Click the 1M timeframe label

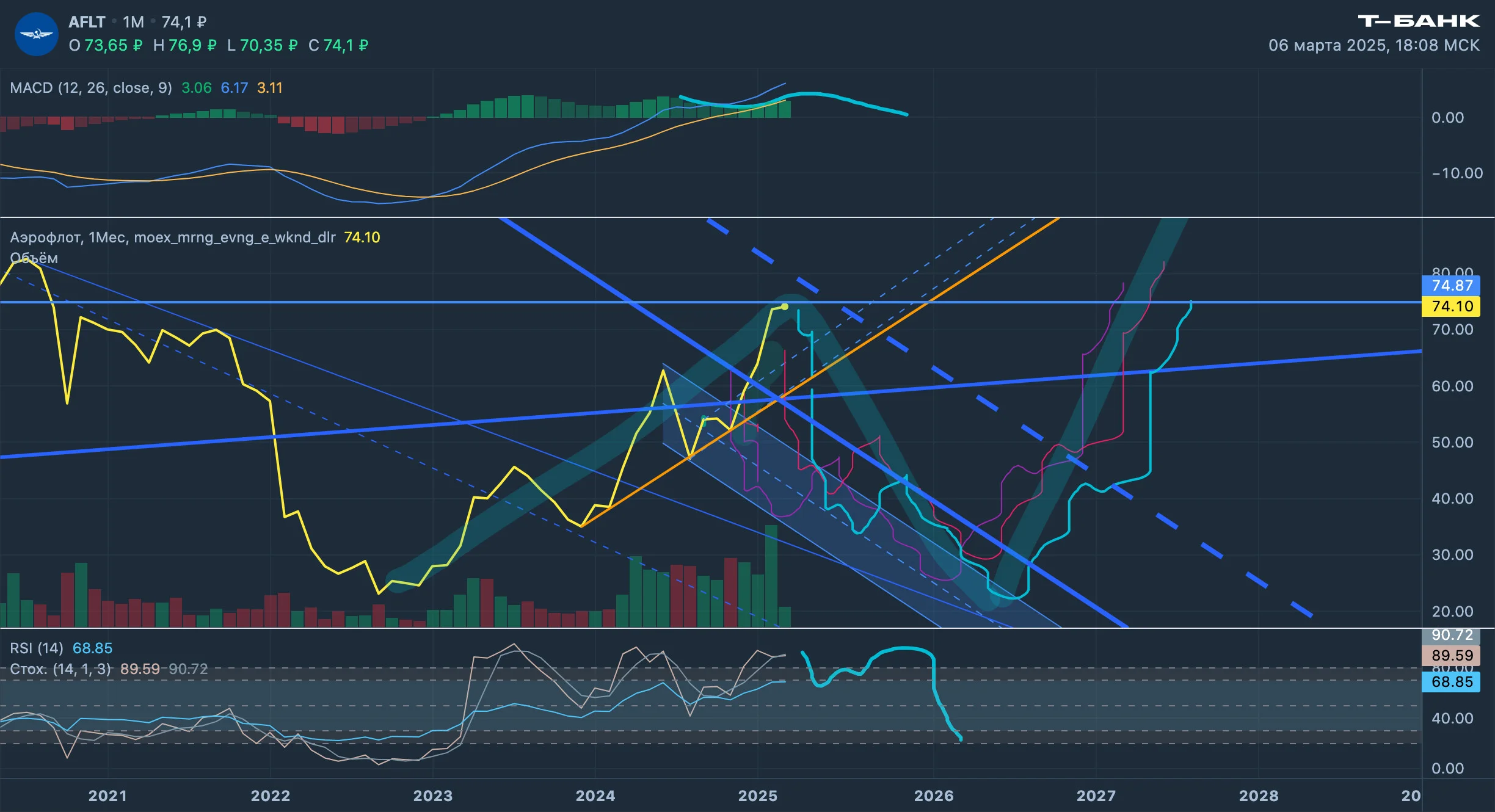(133, 22)
